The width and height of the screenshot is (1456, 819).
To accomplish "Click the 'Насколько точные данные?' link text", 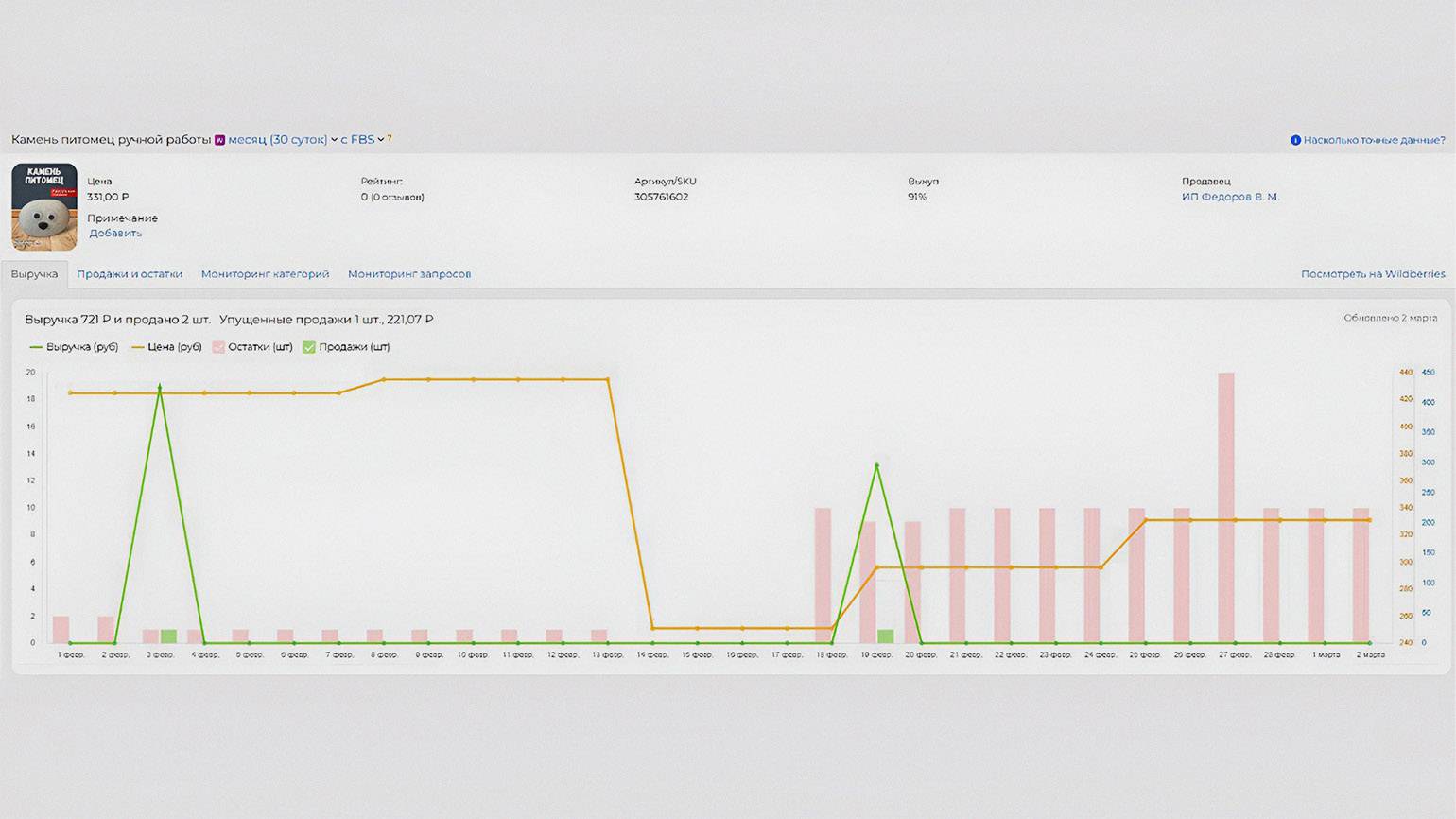I will point(1374,140).
